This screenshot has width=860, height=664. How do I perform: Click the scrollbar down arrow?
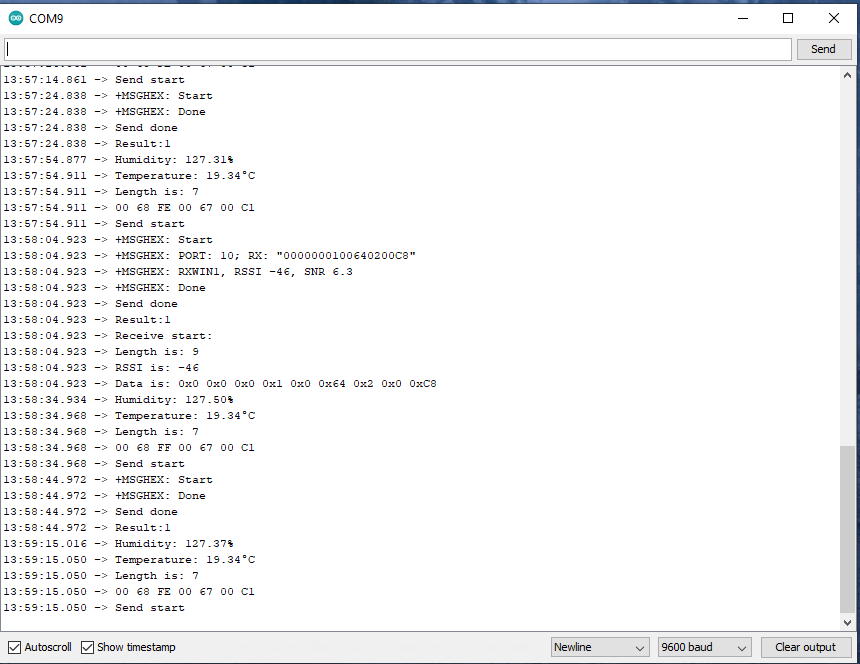pyautogui.click(x=848, y=622)
